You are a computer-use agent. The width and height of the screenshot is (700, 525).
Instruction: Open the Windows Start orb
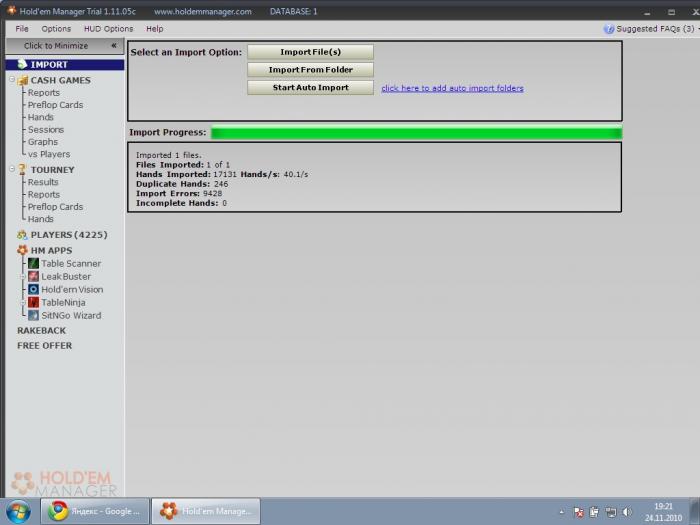(18, 512)
